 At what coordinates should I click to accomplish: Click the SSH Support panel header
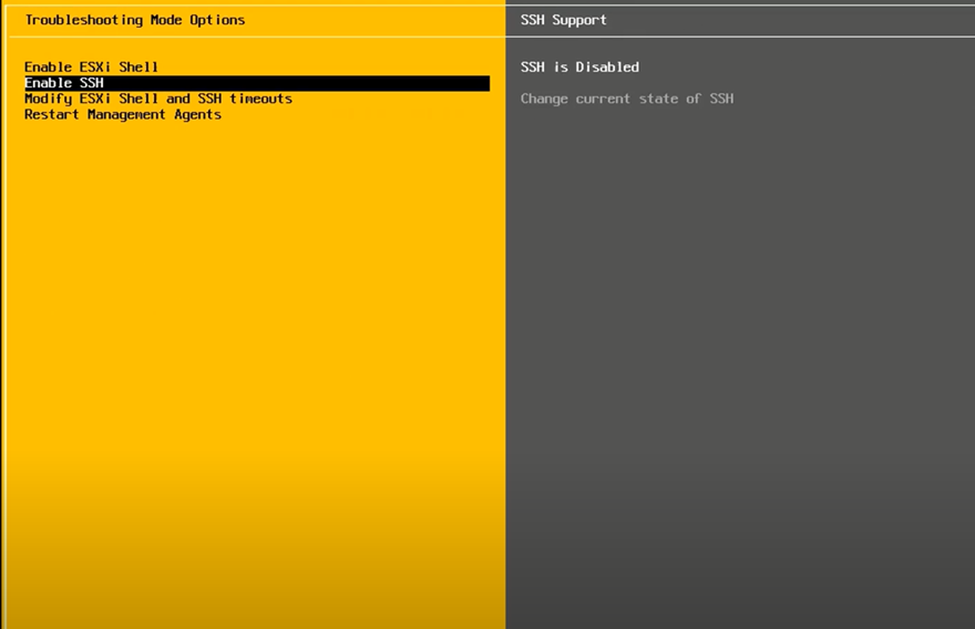(x=563, y=20)
